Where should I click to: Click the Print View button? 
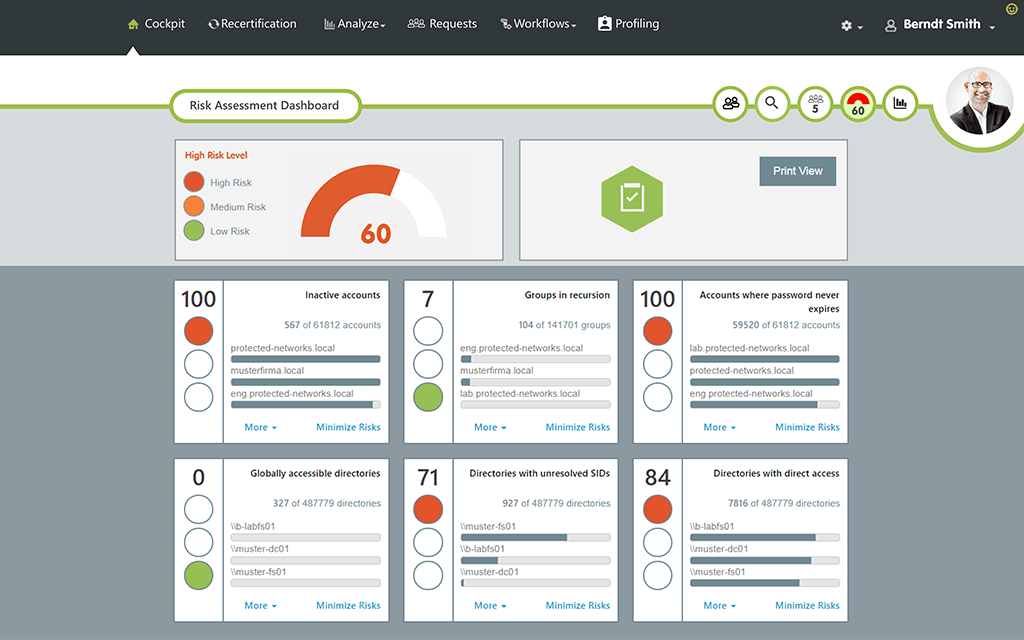(797, 171)
